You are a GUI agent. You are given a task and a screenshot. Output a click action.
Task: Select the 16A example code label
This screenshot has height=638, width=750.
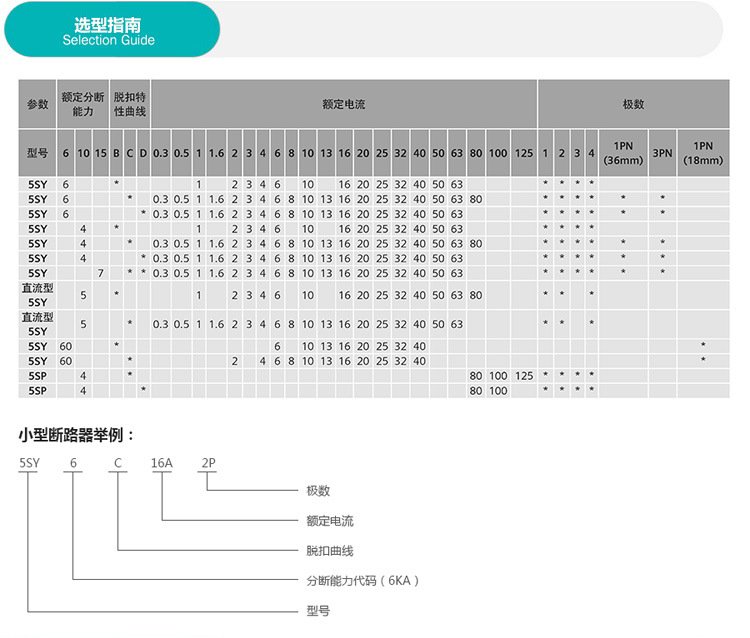162,463
